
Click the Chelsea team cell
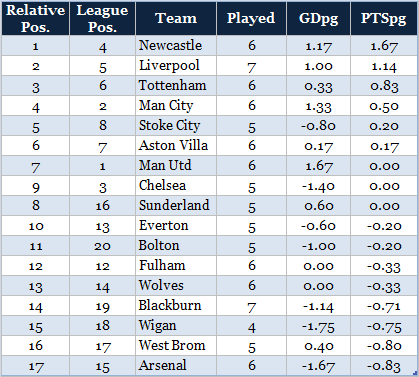click(x=176, y=186)
